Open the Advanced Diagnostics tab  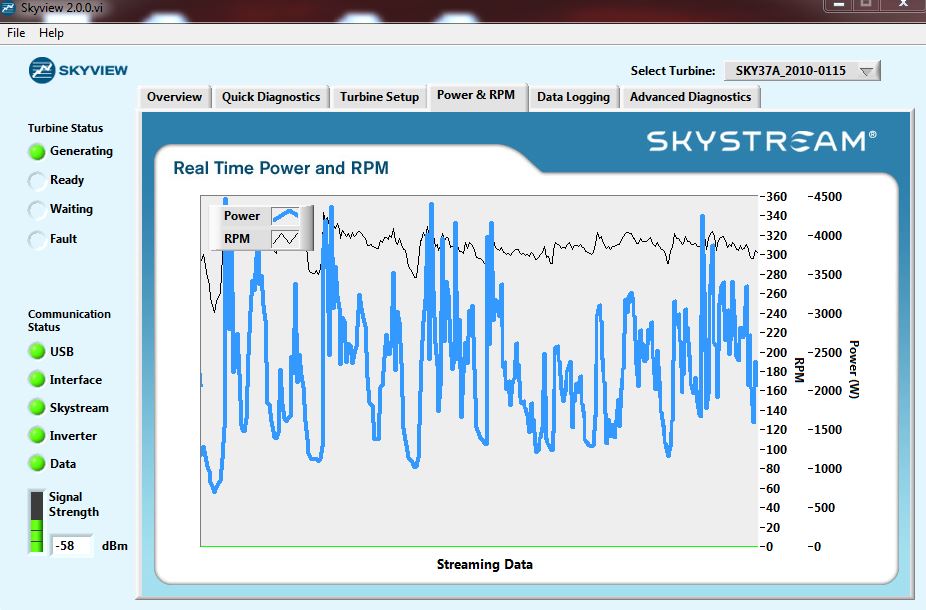click(x=690, y=97)
